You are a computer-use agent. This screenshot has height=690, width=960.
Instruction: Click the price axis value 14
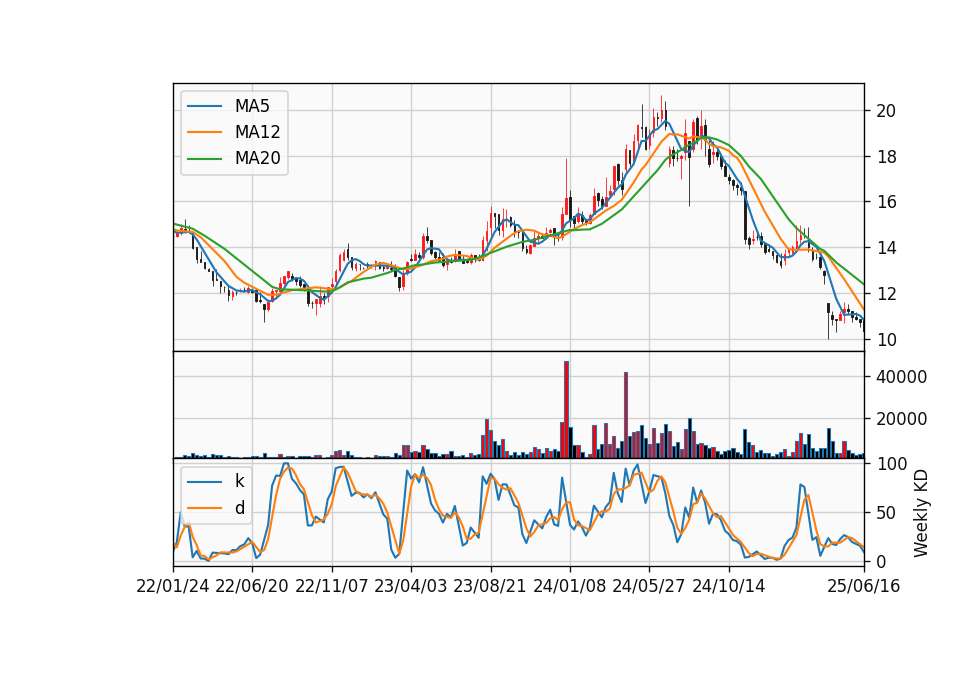click(886, 248)
